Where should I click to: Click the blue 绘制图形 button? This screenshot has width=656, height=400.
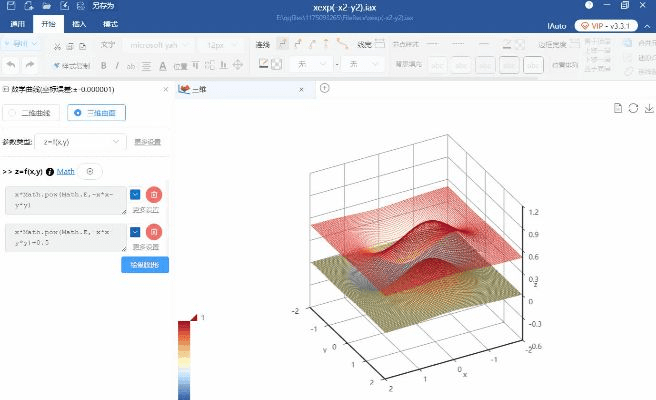point(144,265)
